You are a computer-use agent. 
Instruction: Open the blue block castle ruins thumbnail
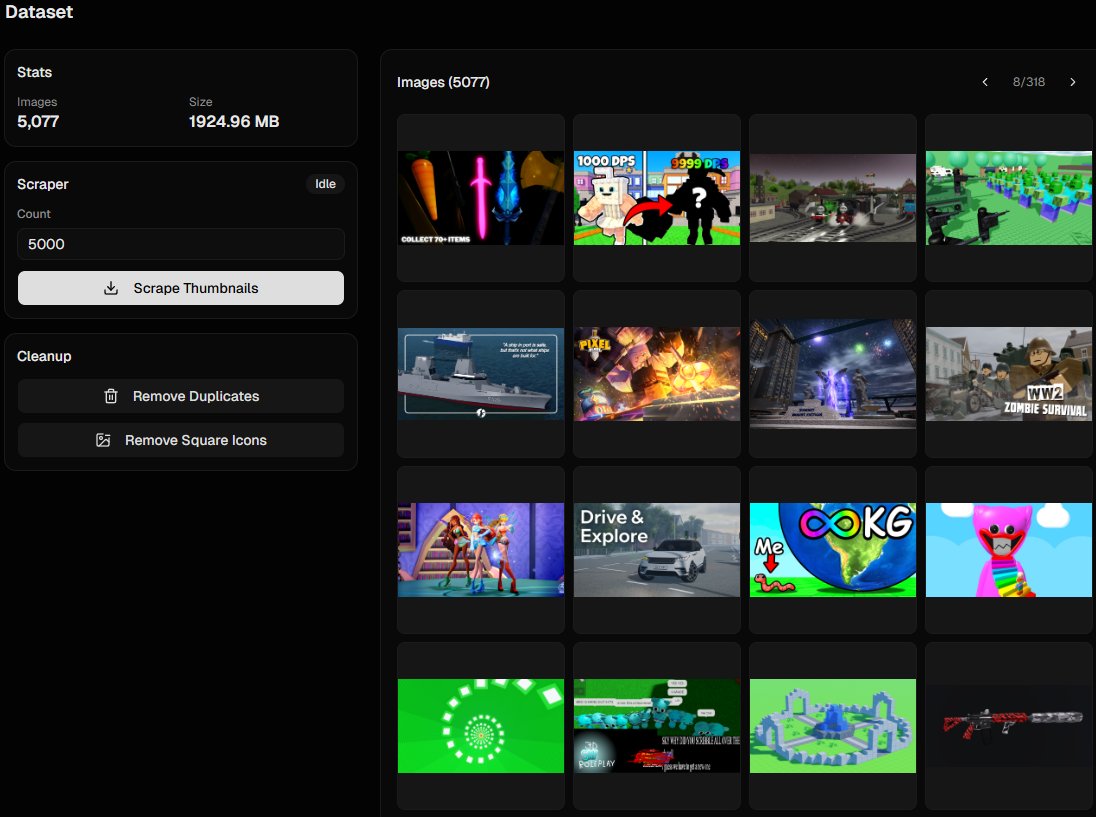(833, 726)
